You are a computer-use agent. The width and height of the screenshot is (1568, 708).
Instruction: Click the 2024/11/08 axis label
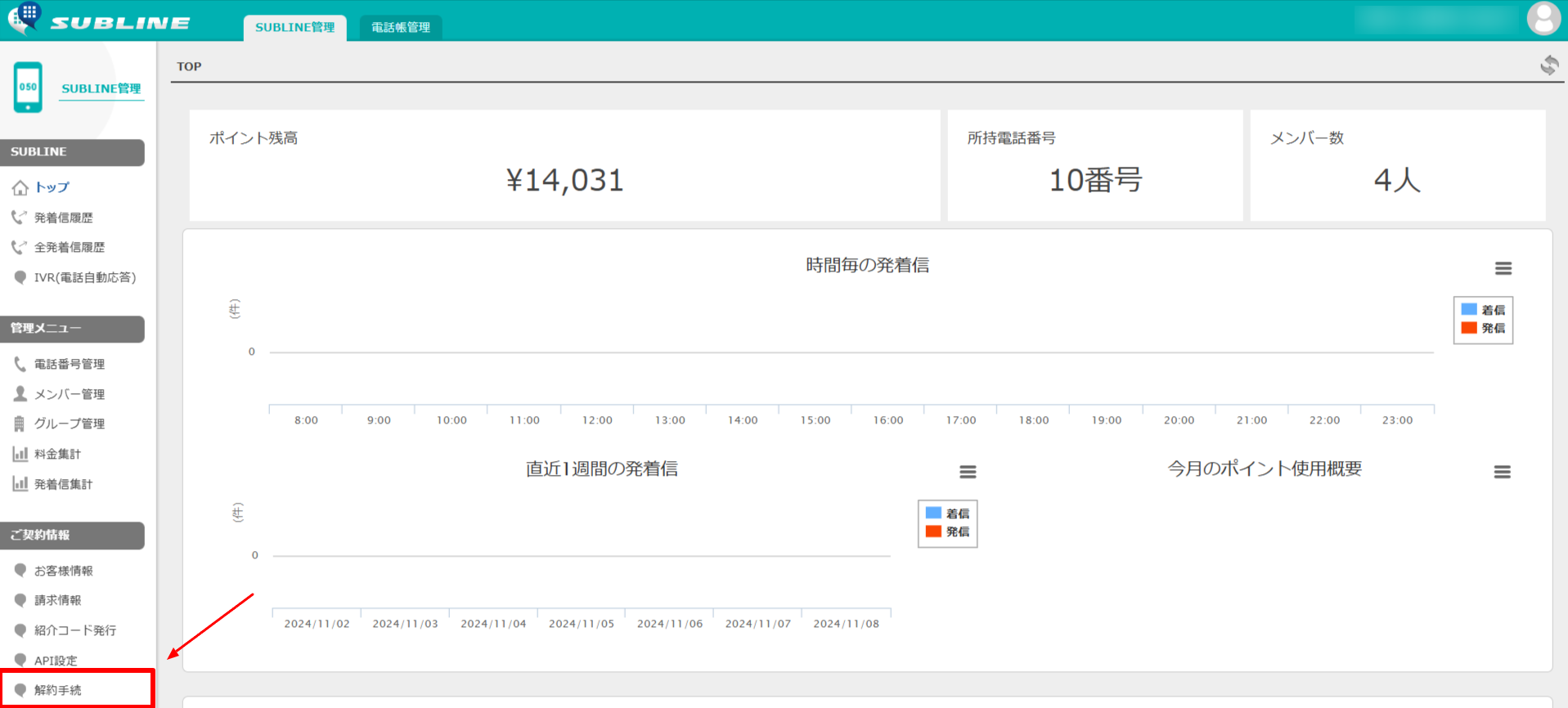[846, 624]
